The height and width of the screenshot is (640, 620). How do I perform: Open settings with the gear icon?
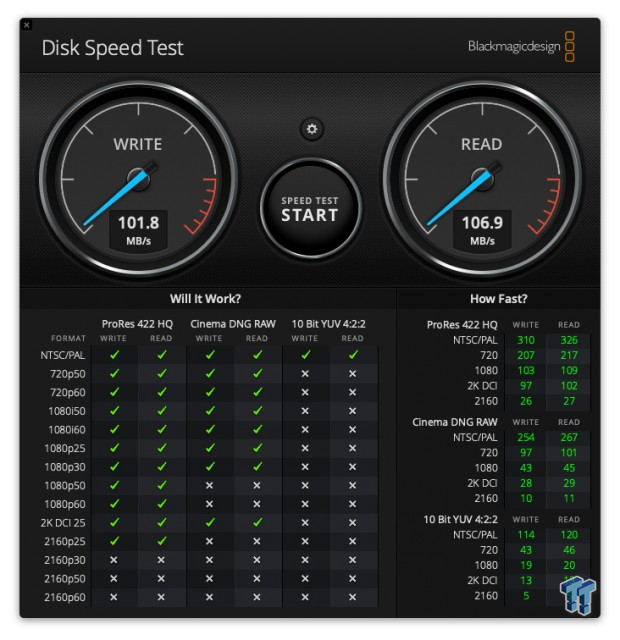pos(311,129)
